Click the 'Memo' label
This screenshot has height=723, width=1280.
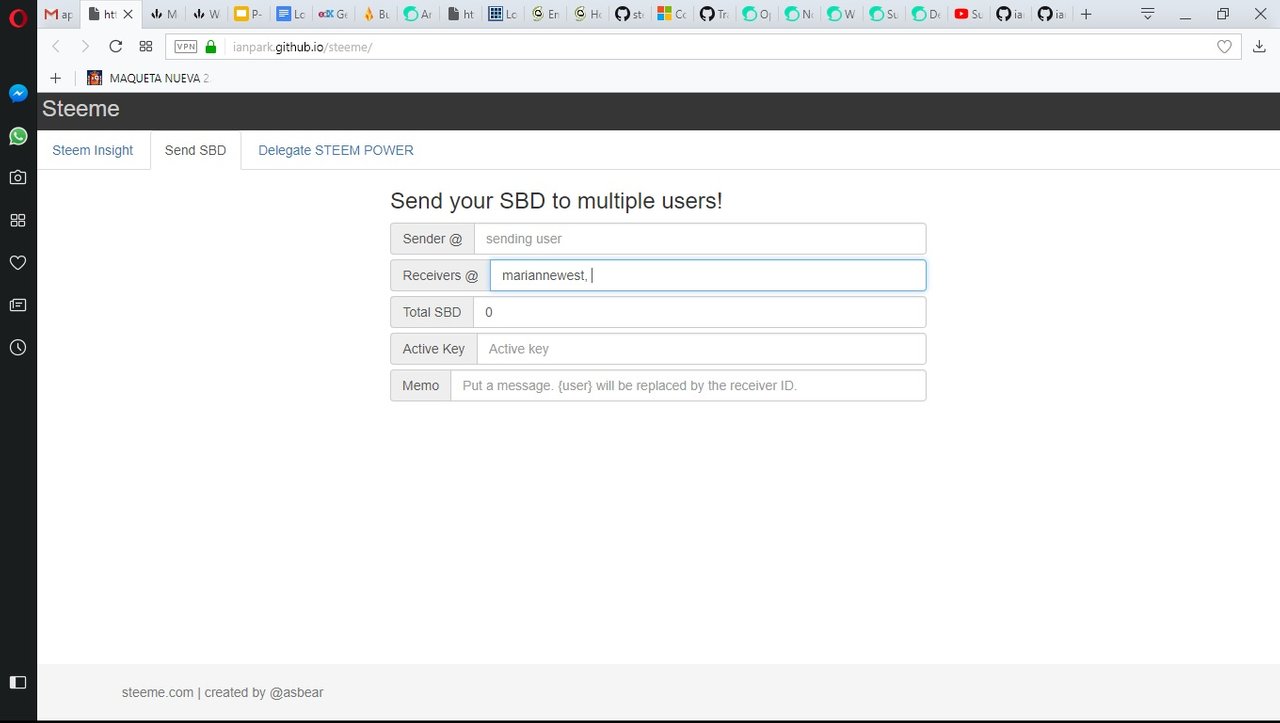[421, 385]
